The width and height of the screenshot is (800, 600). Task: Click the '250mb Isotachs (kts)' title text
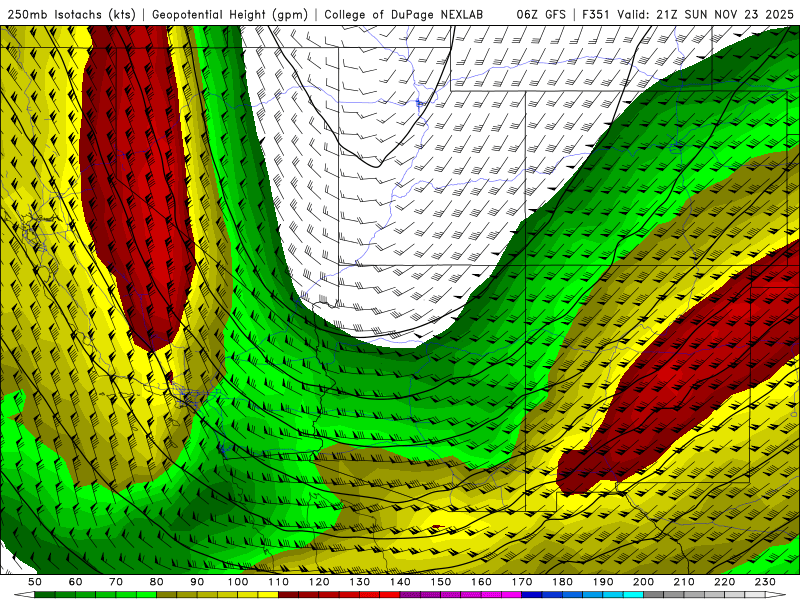(71, 14)
